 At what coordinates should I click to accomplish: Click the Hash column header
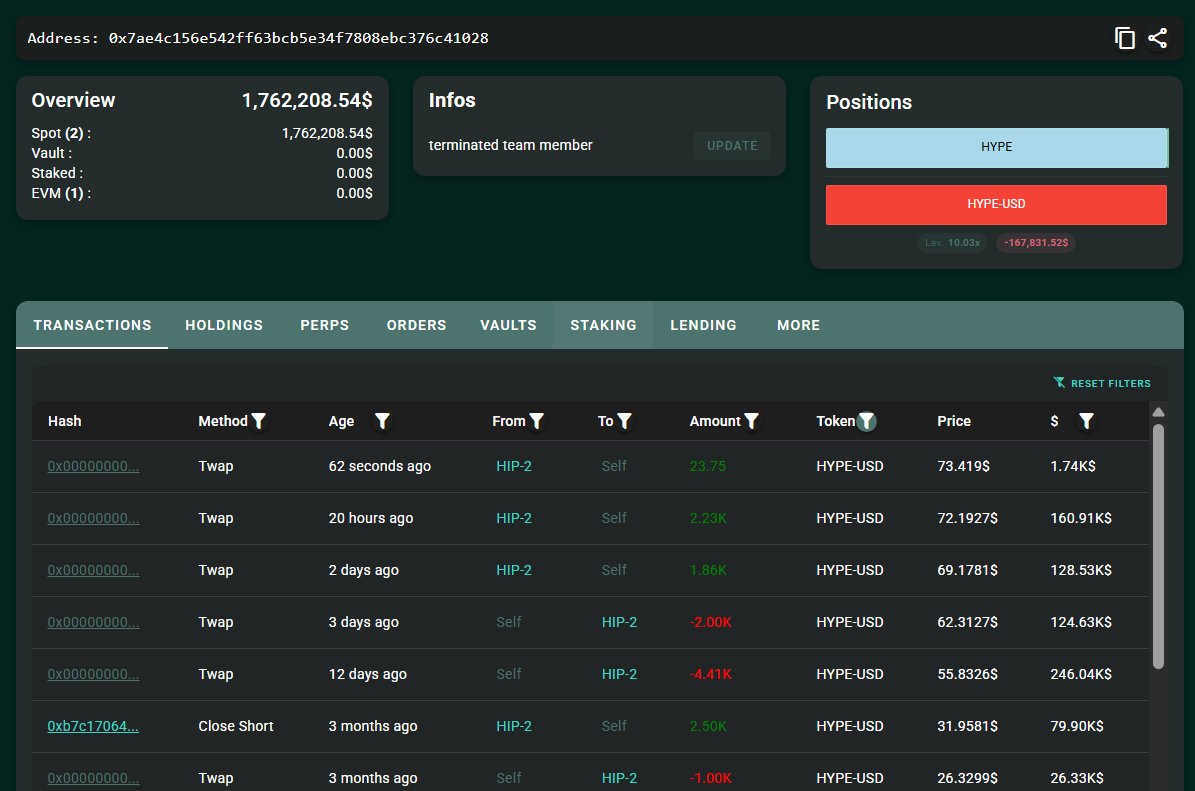(64, 421)
